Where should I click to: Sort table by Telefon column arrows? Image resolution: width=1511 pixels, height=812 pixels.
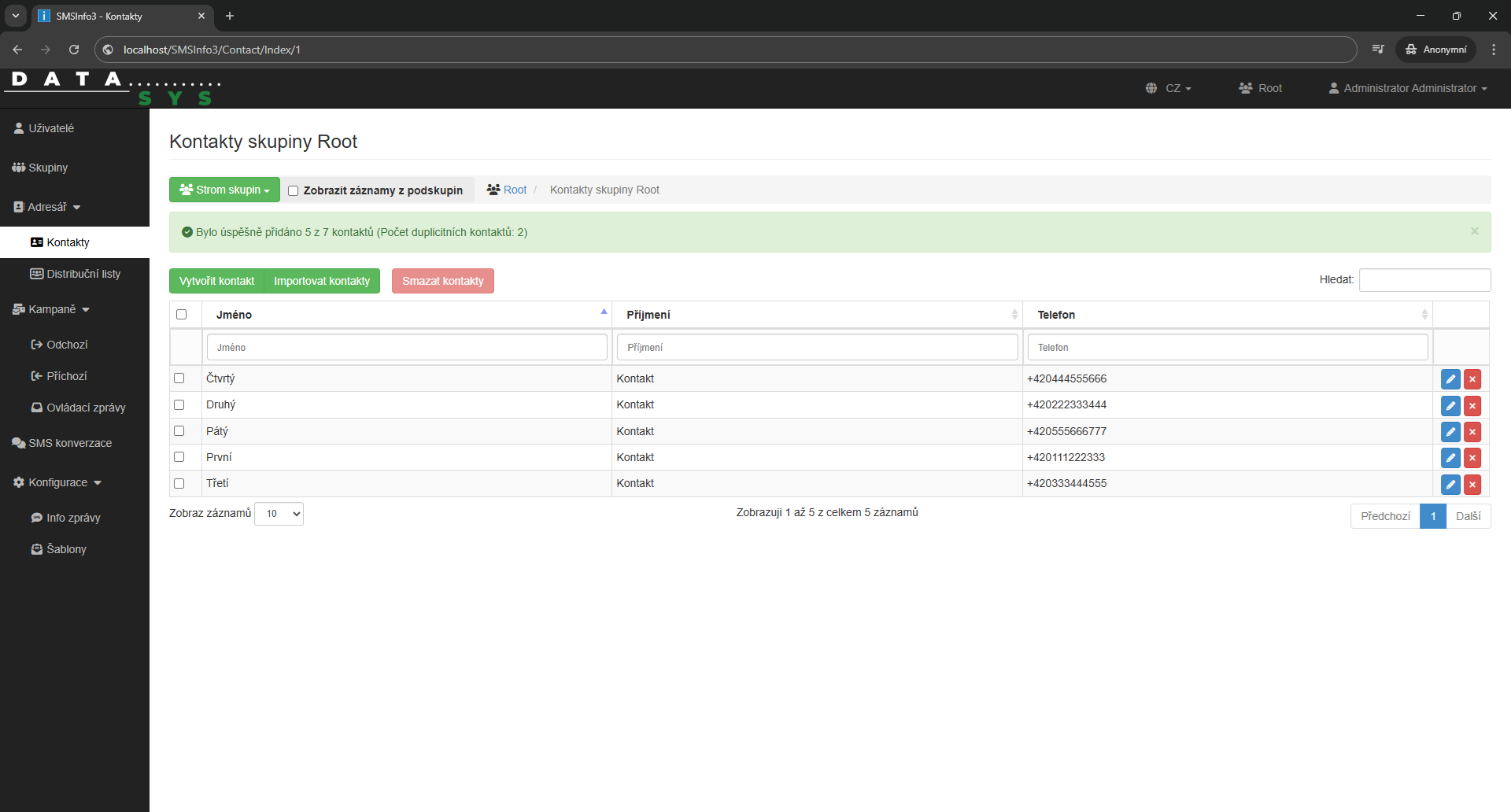pos(1424,315)
